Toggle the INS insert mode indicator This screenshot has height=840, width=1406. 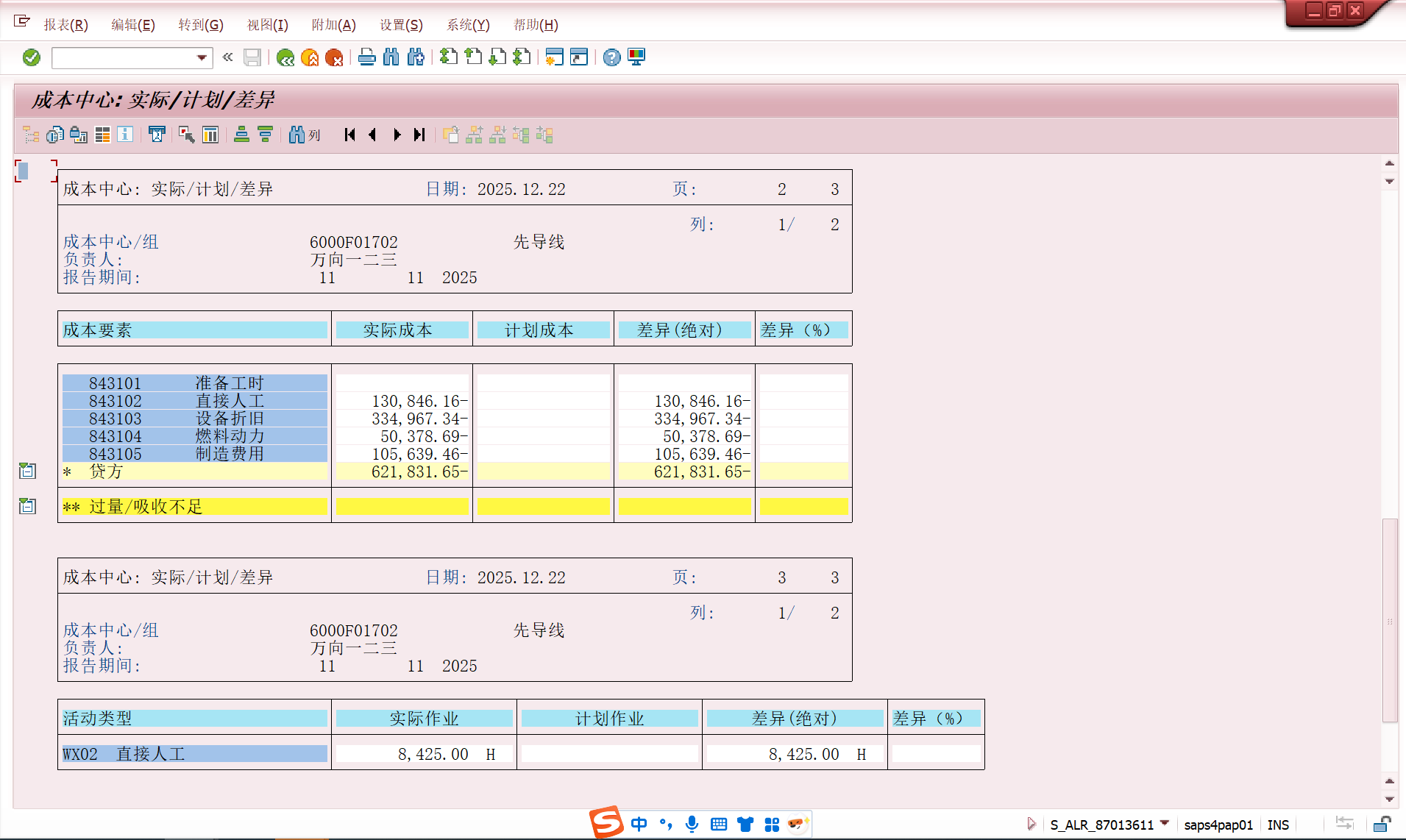click(1278, 825)
